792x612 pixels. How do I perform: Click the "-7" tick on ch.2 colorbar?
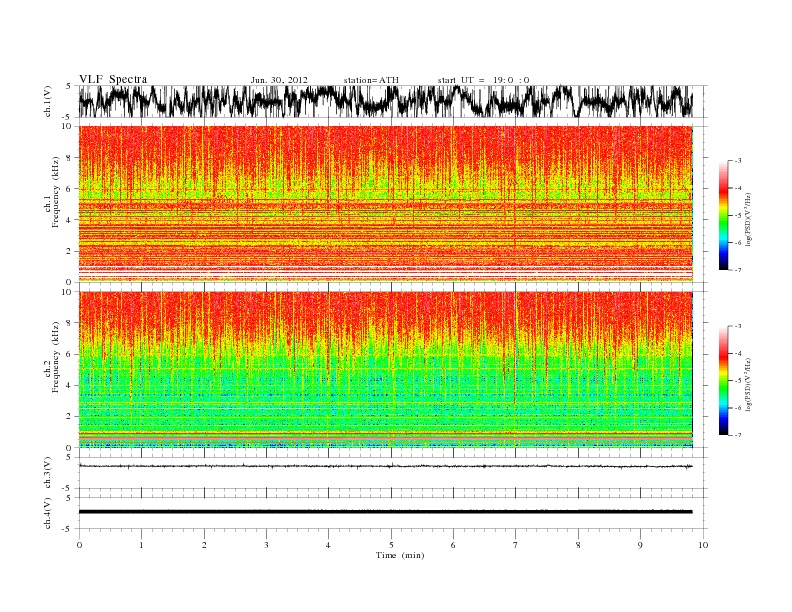(x=738, y=435)
